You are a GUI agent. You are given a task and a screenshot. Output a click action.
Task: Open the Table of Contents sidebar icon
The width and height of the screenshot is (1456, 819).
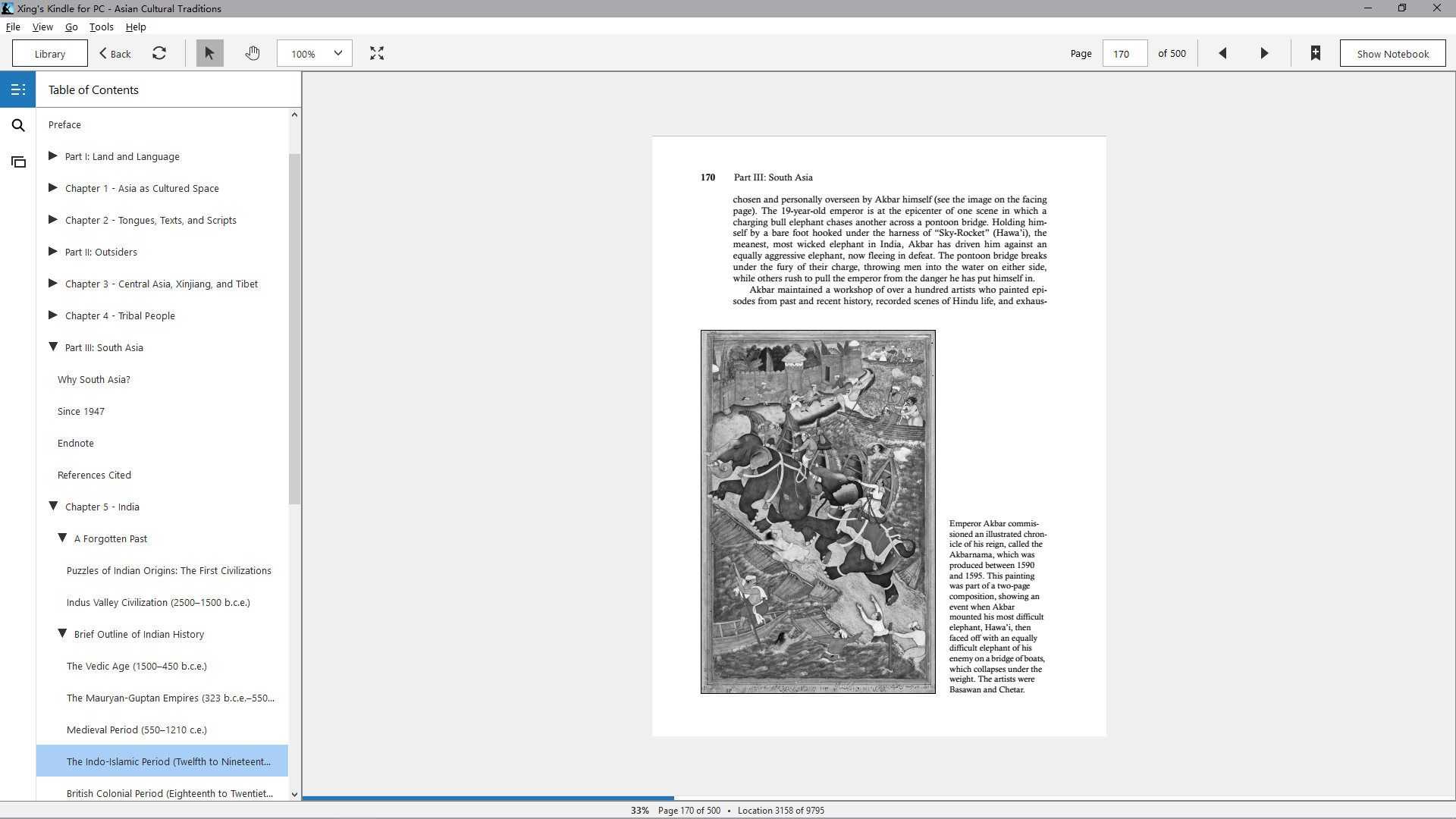coord(18,89)
